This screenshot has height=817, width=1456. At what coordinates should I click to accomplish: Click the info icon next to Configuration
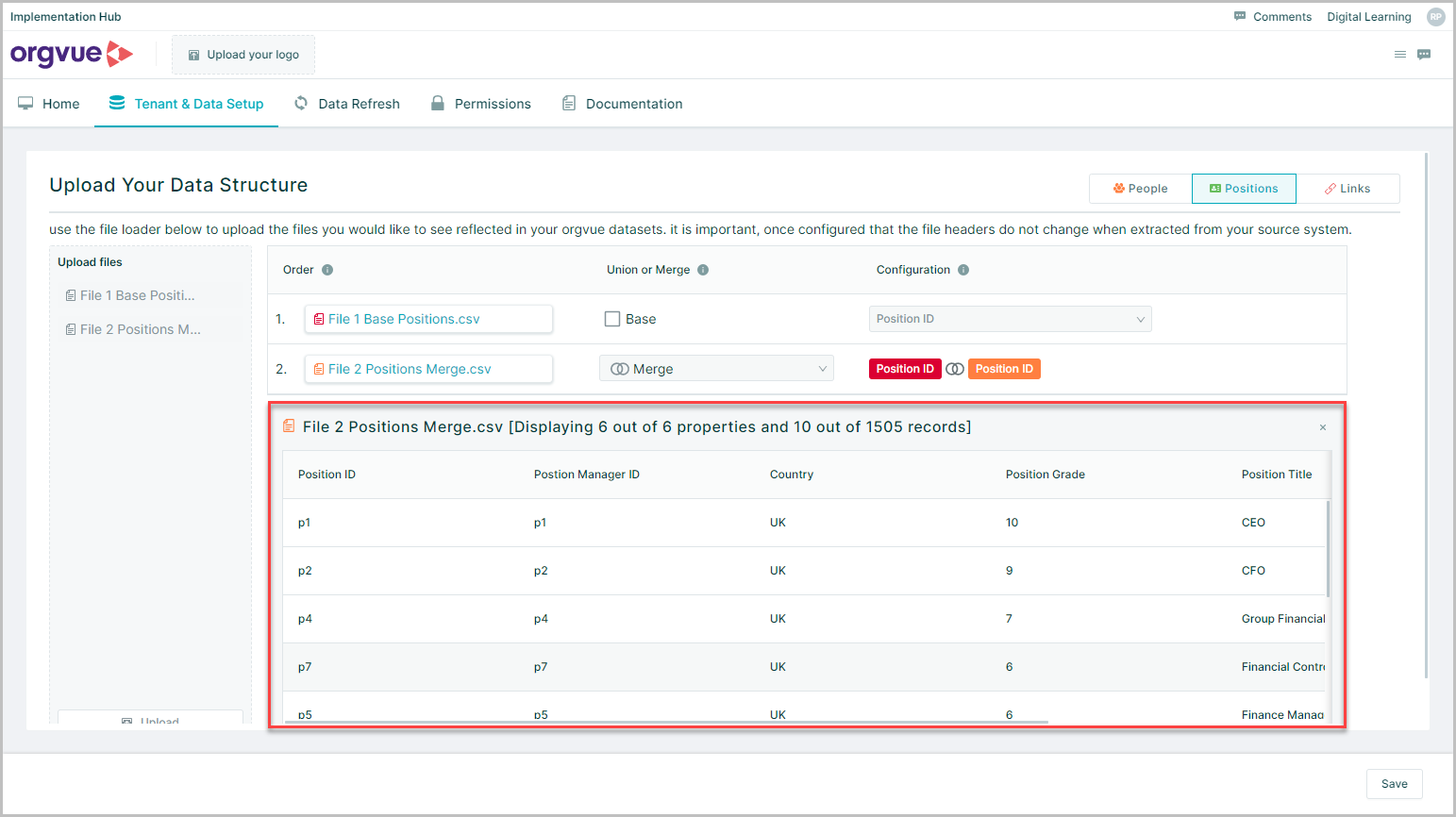click(963, 270)
